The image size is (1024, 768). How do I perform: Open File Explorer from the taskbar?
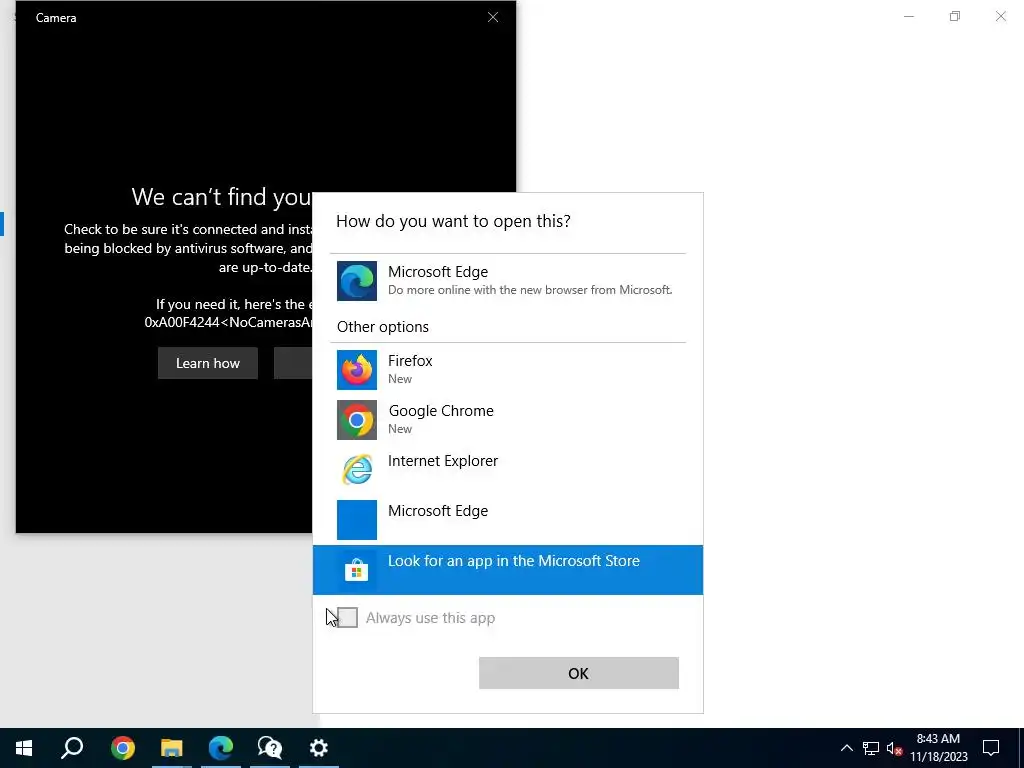tap(171, 748)
